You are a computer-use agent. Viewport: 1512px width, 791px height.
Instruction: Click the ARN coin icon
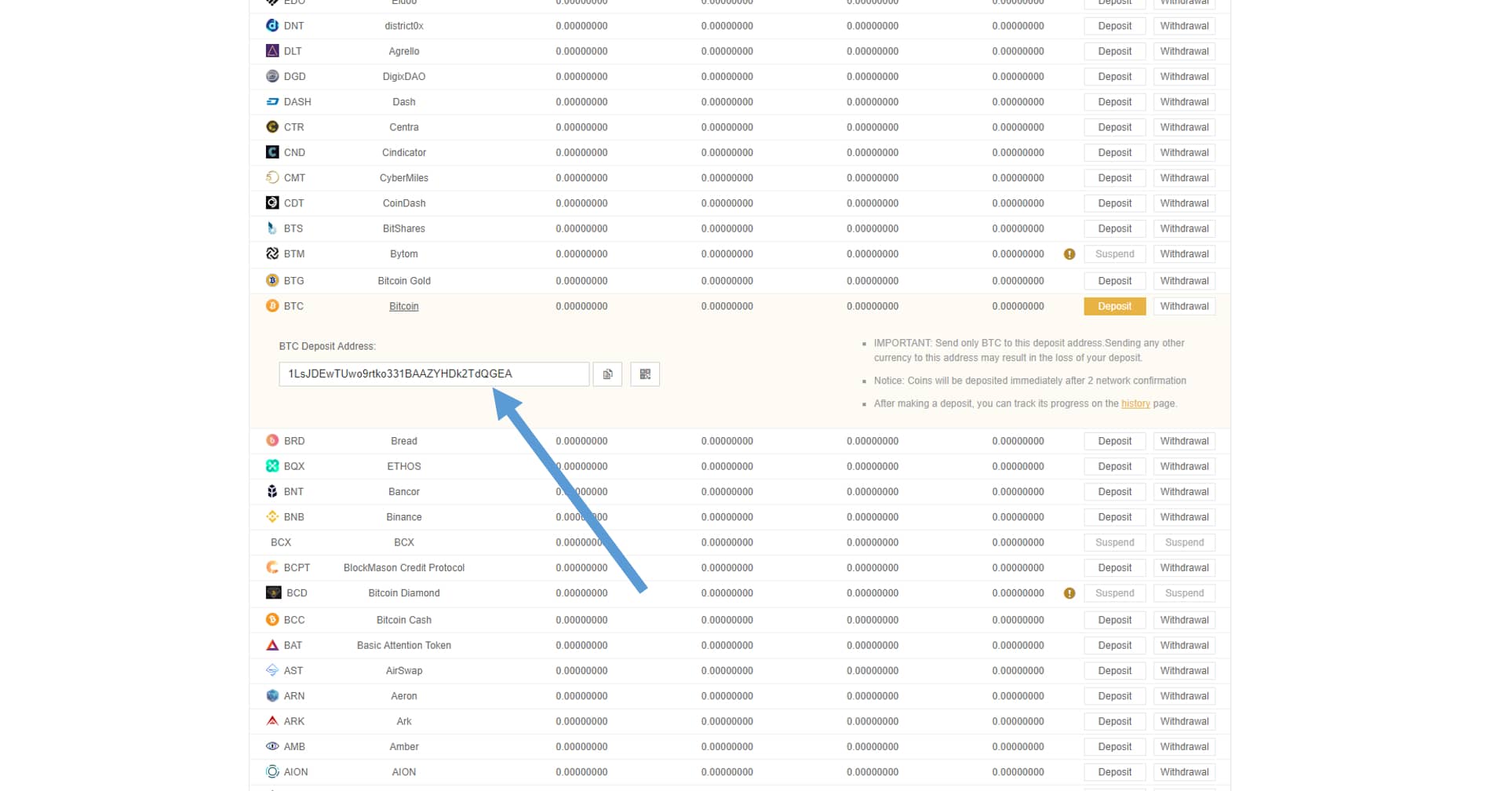point(272,696)
